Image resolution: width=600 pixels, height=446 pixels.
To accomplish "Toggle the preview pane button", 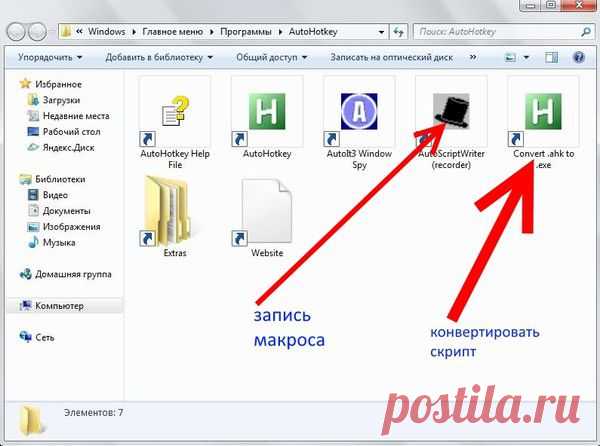I will point(551,57).
